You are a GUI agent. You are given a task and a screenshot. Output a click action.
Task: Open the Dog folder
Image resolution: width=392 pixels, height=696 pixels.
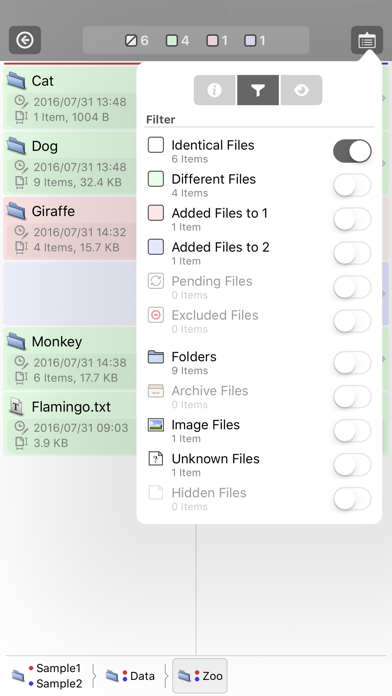[71, 163]
